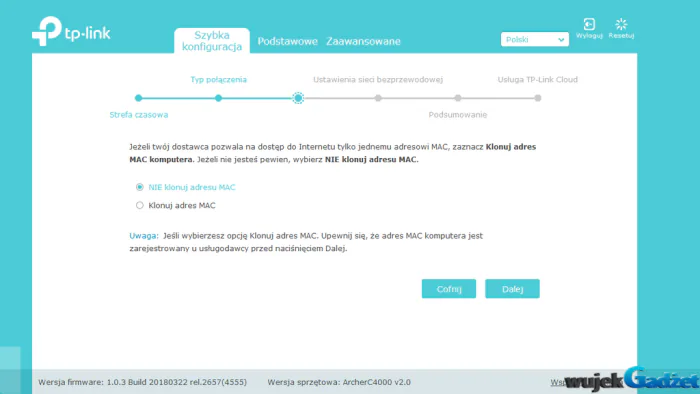Open the Polski language dropdown

coord(534,39)
